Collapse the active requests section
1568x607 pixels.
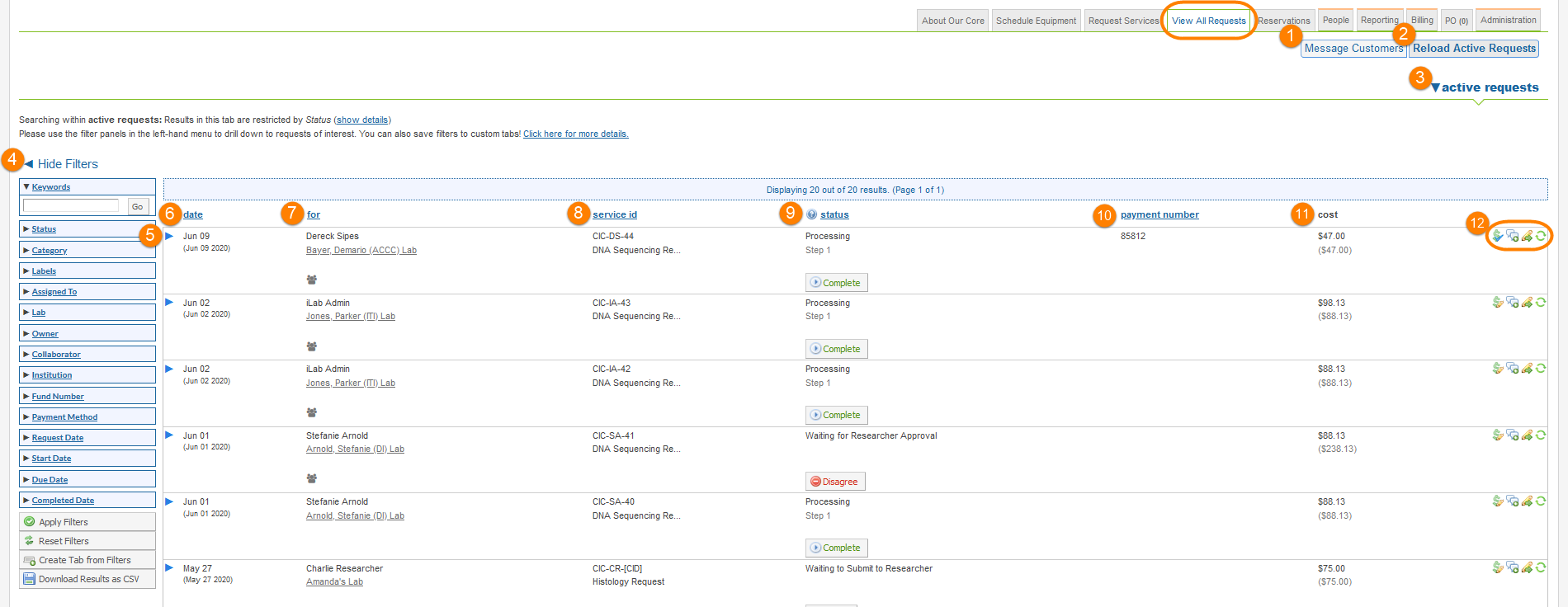(x=1485, y=87)
